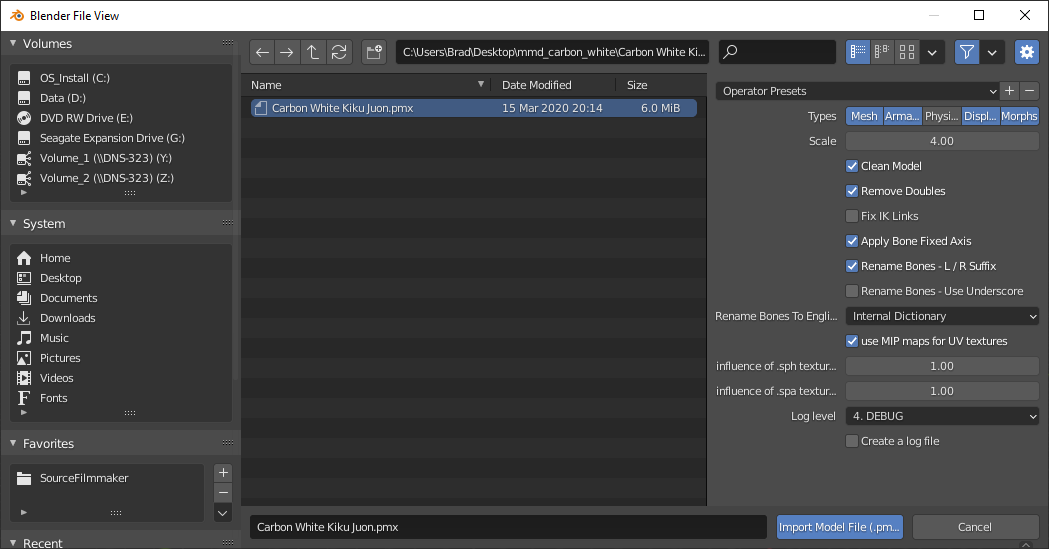Uncheck Remove Doubles option
Viewport: 1049px width, 549px height.
pyautogui.click(x=852, y=191)
